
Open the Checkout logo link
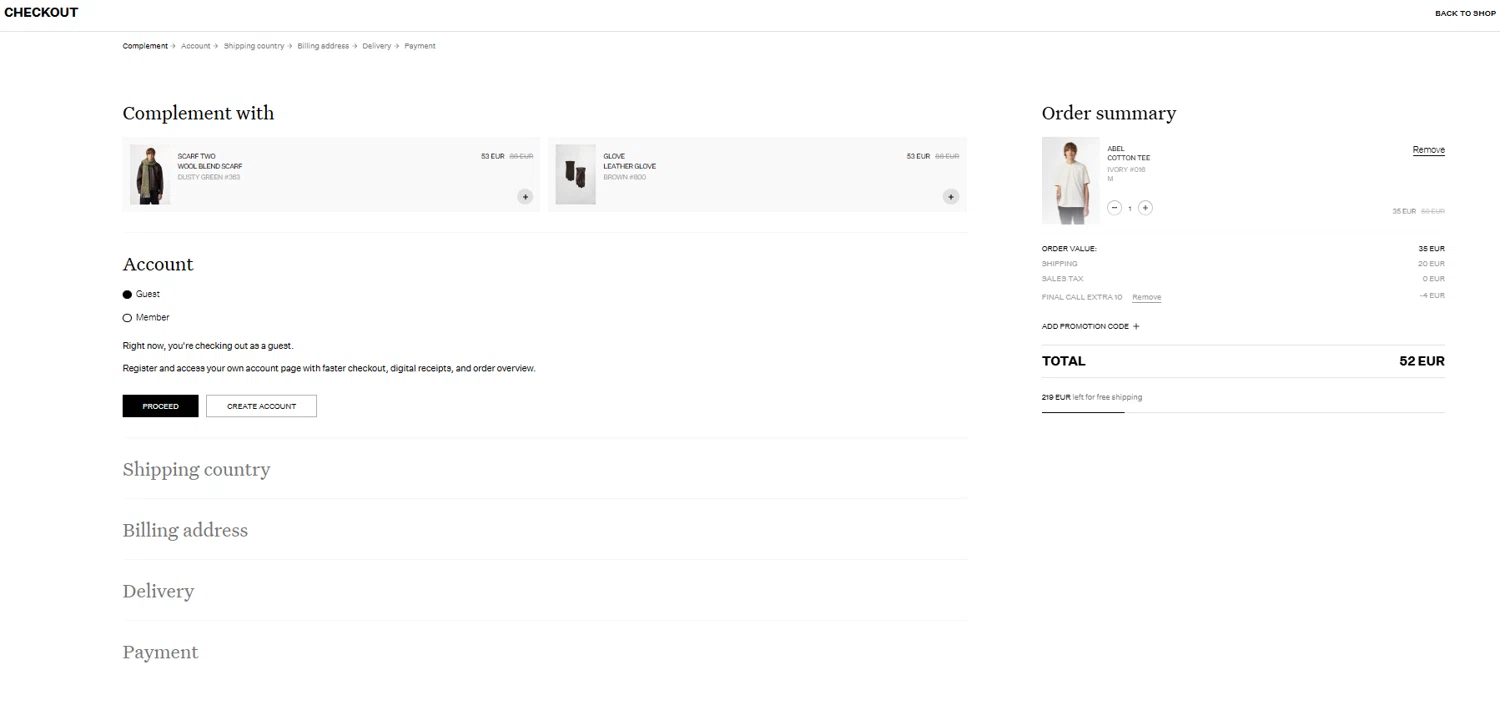click(41, 13)
